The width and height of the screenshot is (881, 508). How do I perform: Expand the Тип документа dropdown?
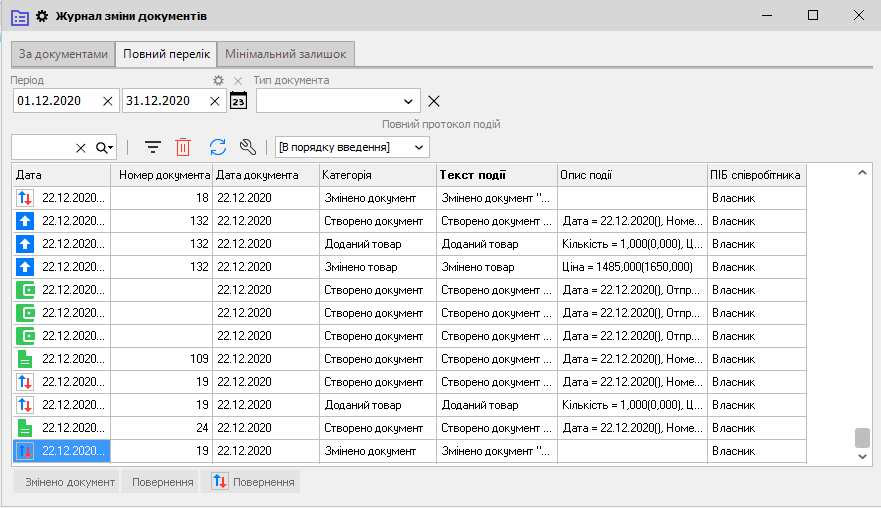(408, 100)
